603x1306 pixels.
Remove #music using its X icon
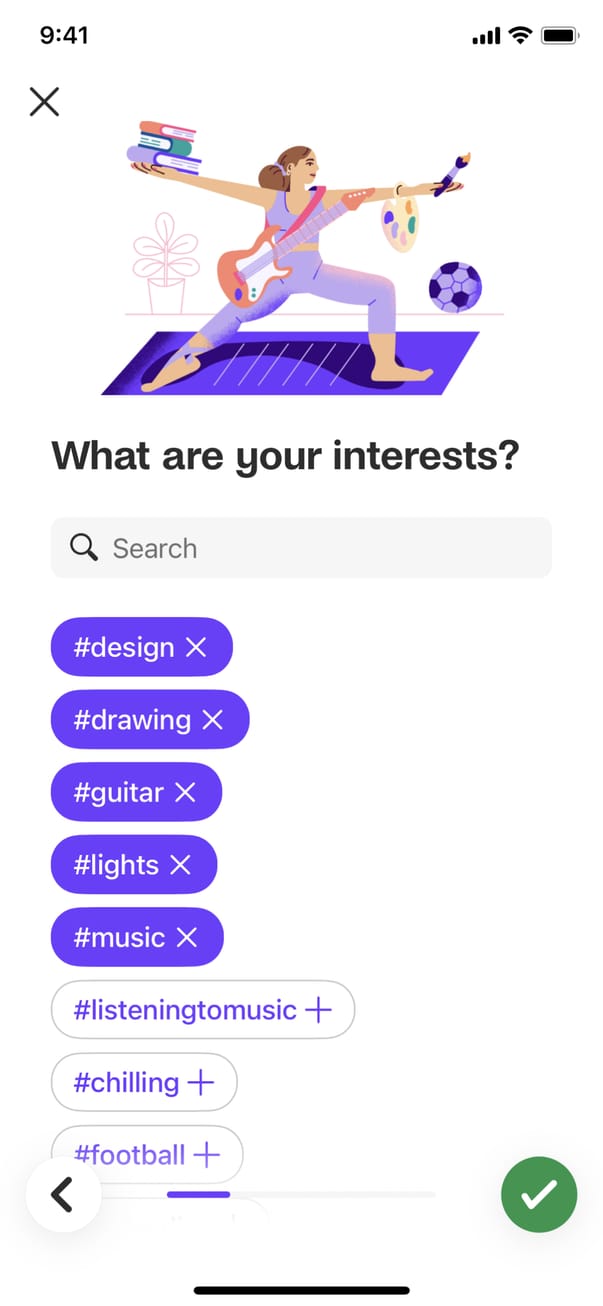(186, 938)
